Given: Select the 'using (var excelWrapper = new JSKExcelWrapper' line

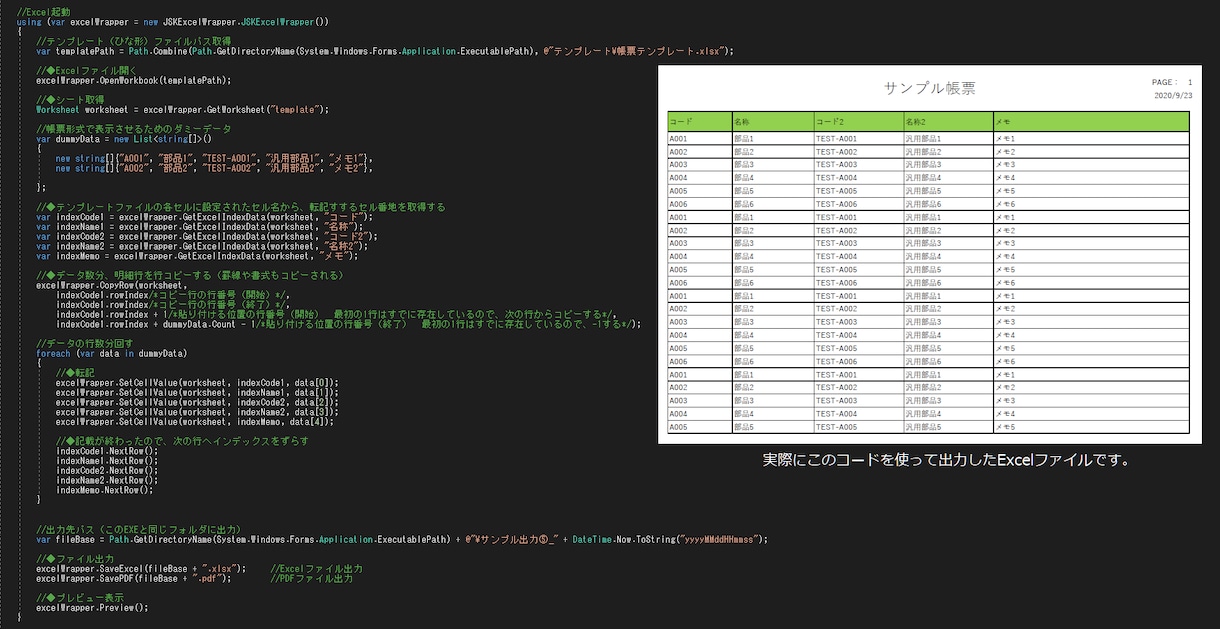Looking at the screenshot, I should [173, 21].
